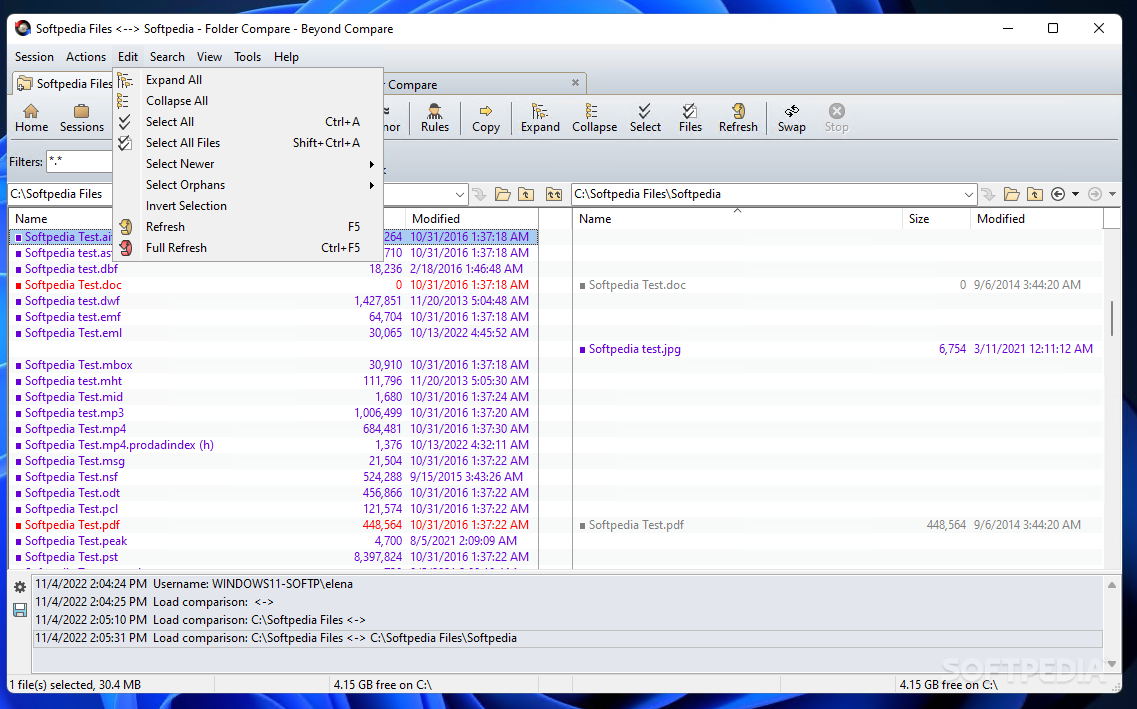Click the Refresh toolbar icon
This screenshot has width=1137, height=709.
pos(737,117)
